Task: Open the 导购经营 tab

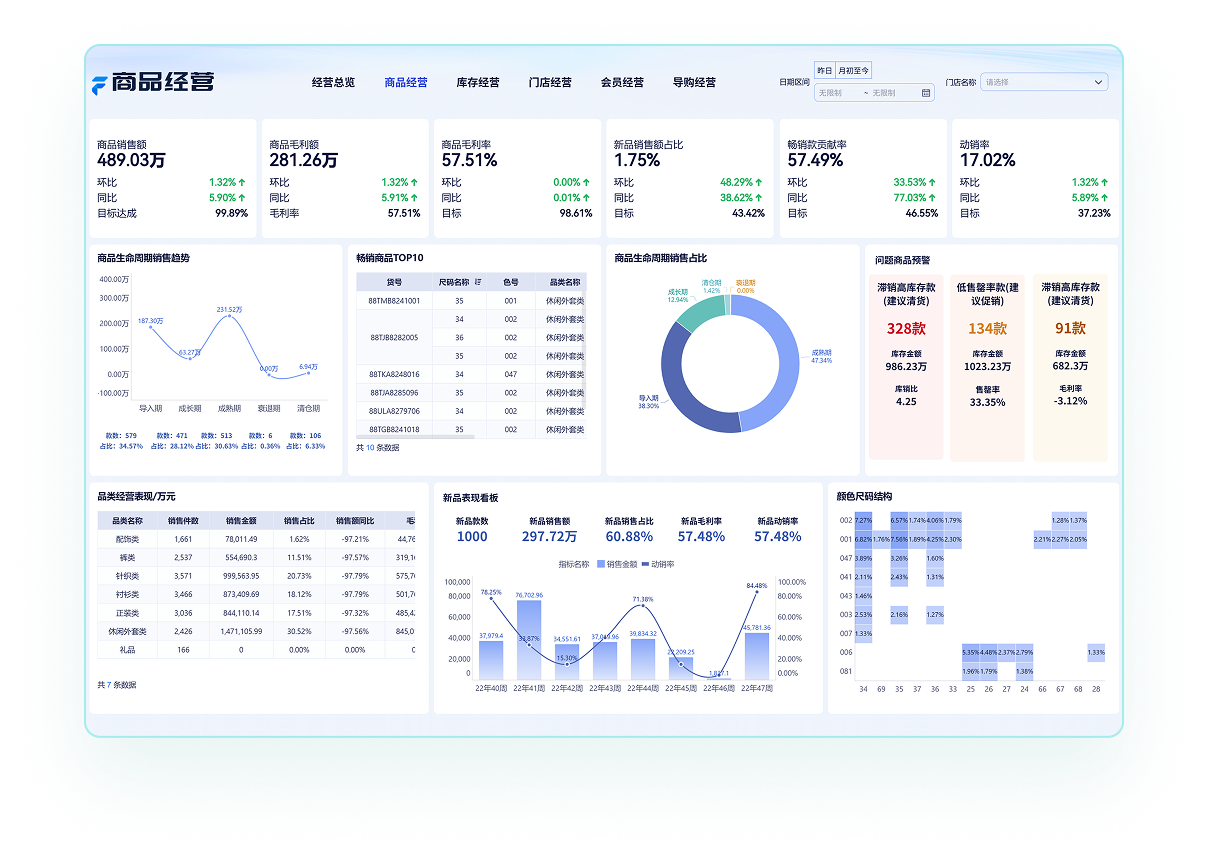Action: point(694,83)
